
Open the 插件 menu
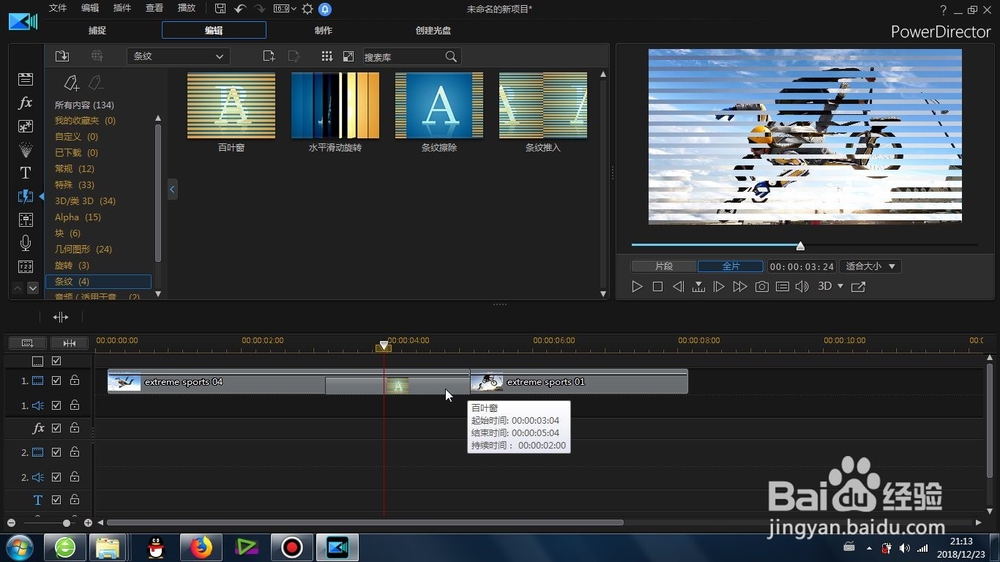coord(122,8)
